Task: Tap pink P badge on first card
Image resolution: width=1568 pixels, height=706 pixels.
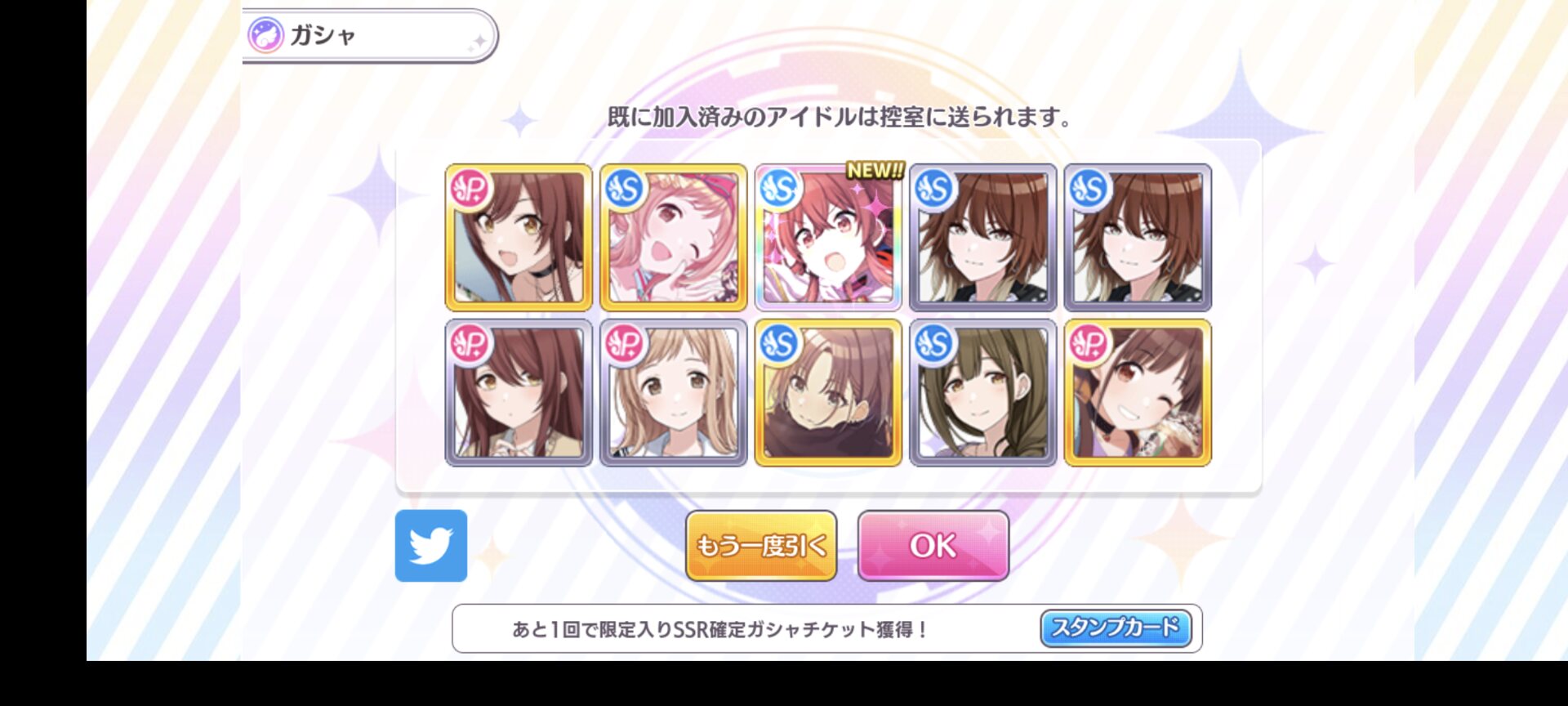Action: pos(470,190)
